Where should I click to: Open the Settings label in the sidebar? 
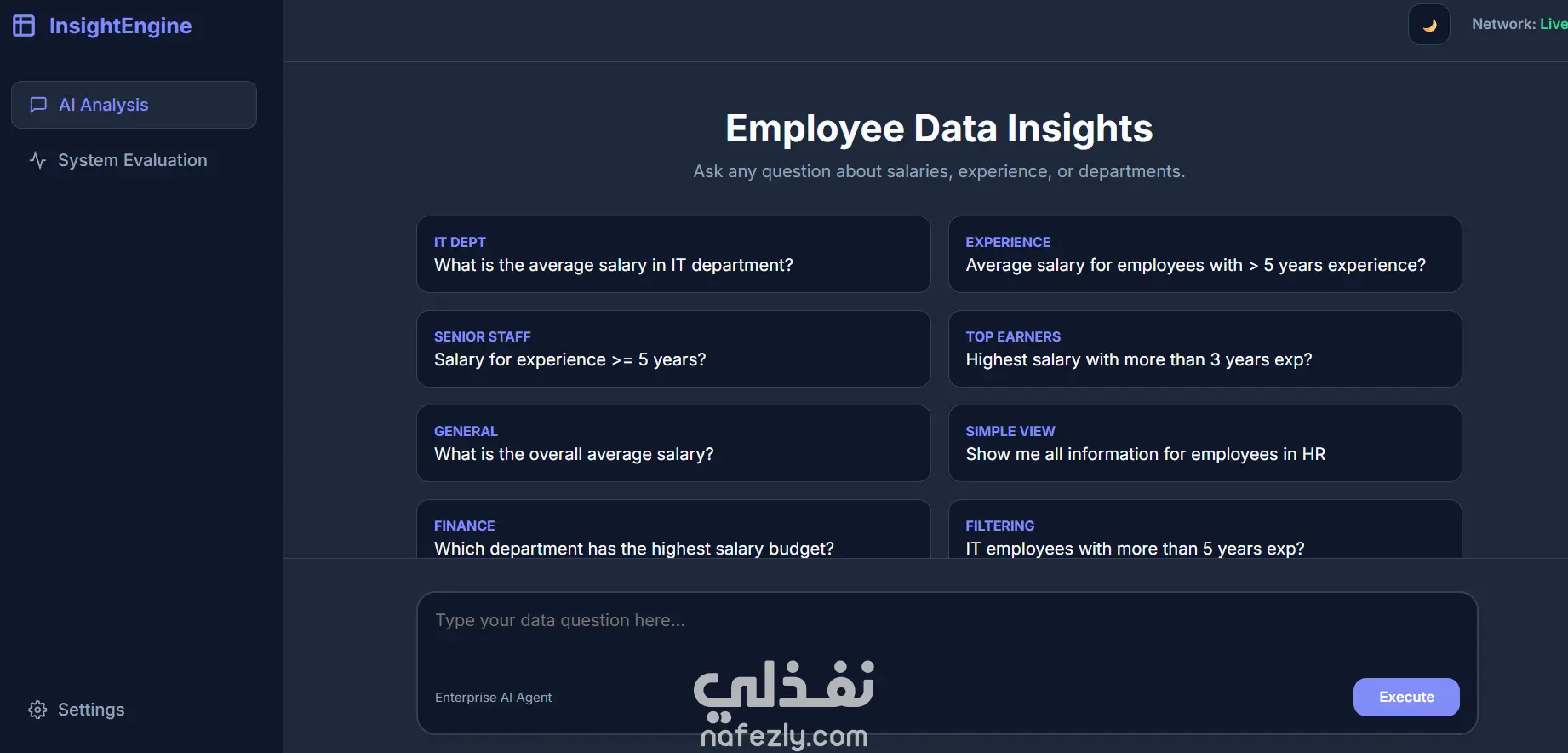pyautogui.click(x=91, y=710)
